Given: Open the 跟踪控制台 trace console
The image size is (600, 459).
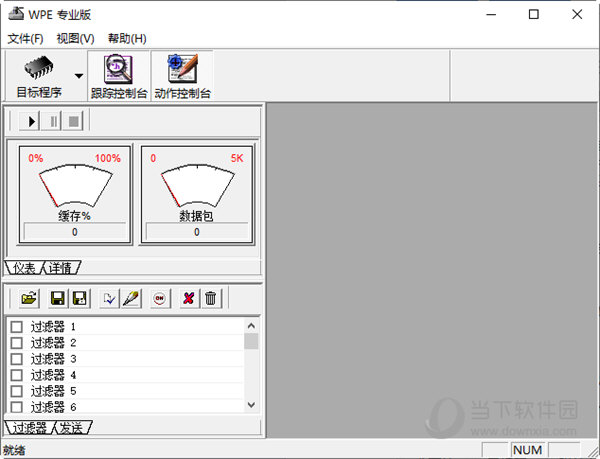Looking at the screenshot, I should pyautogui.click(x=118, y=75).
